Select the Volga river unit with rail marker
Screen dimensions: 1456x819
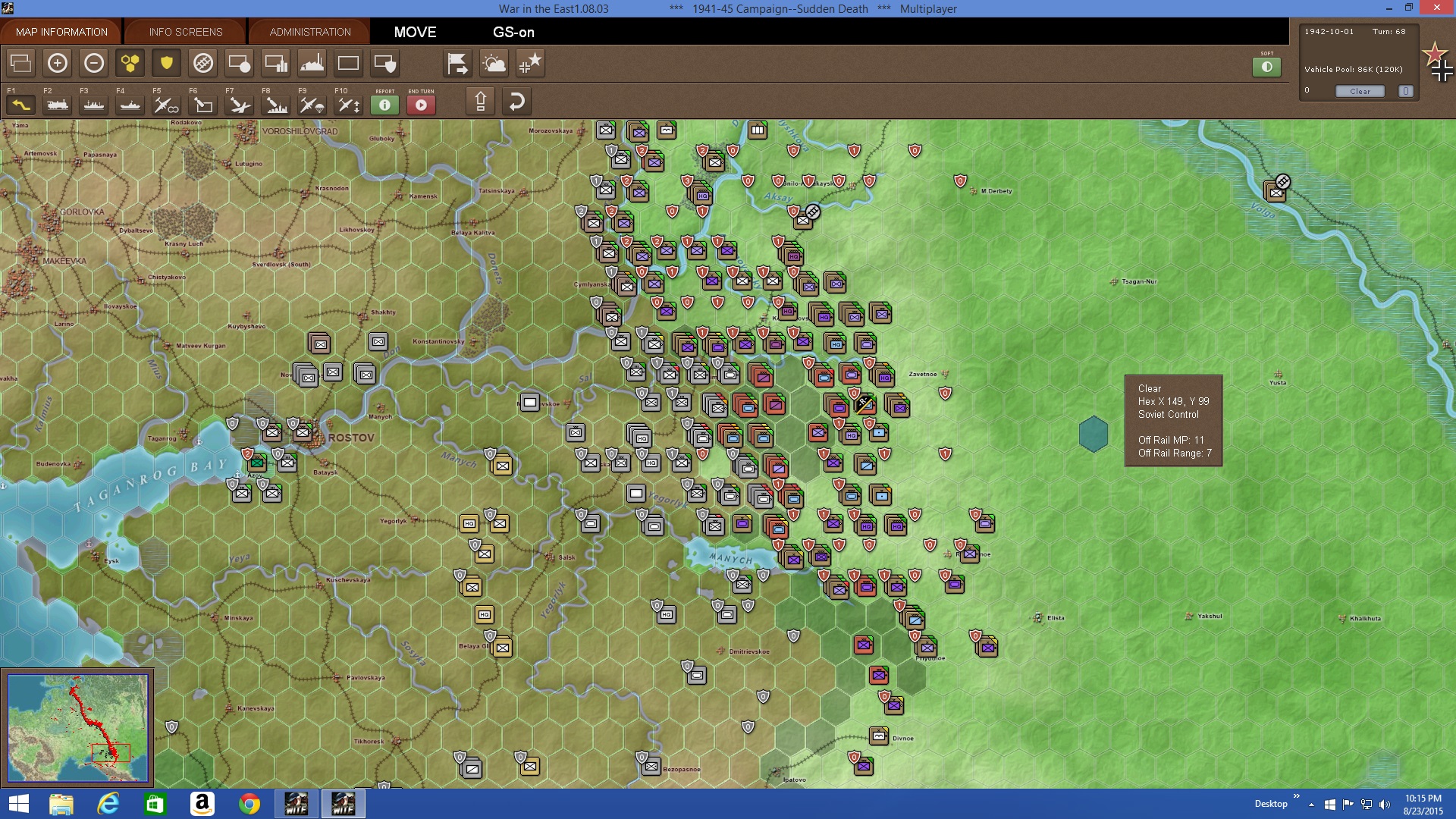pos(1276,191)
